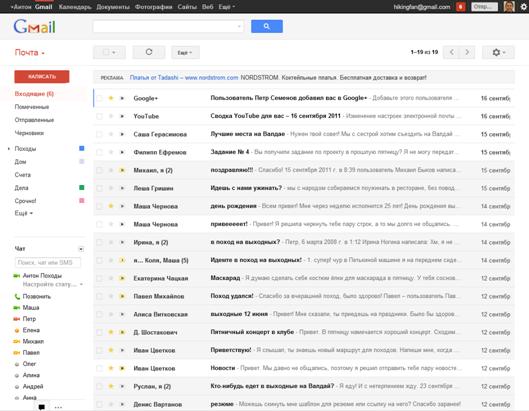Screen dimensions: 529x411
Task: Open the Отправленные folder
Action: coord(34,120)
